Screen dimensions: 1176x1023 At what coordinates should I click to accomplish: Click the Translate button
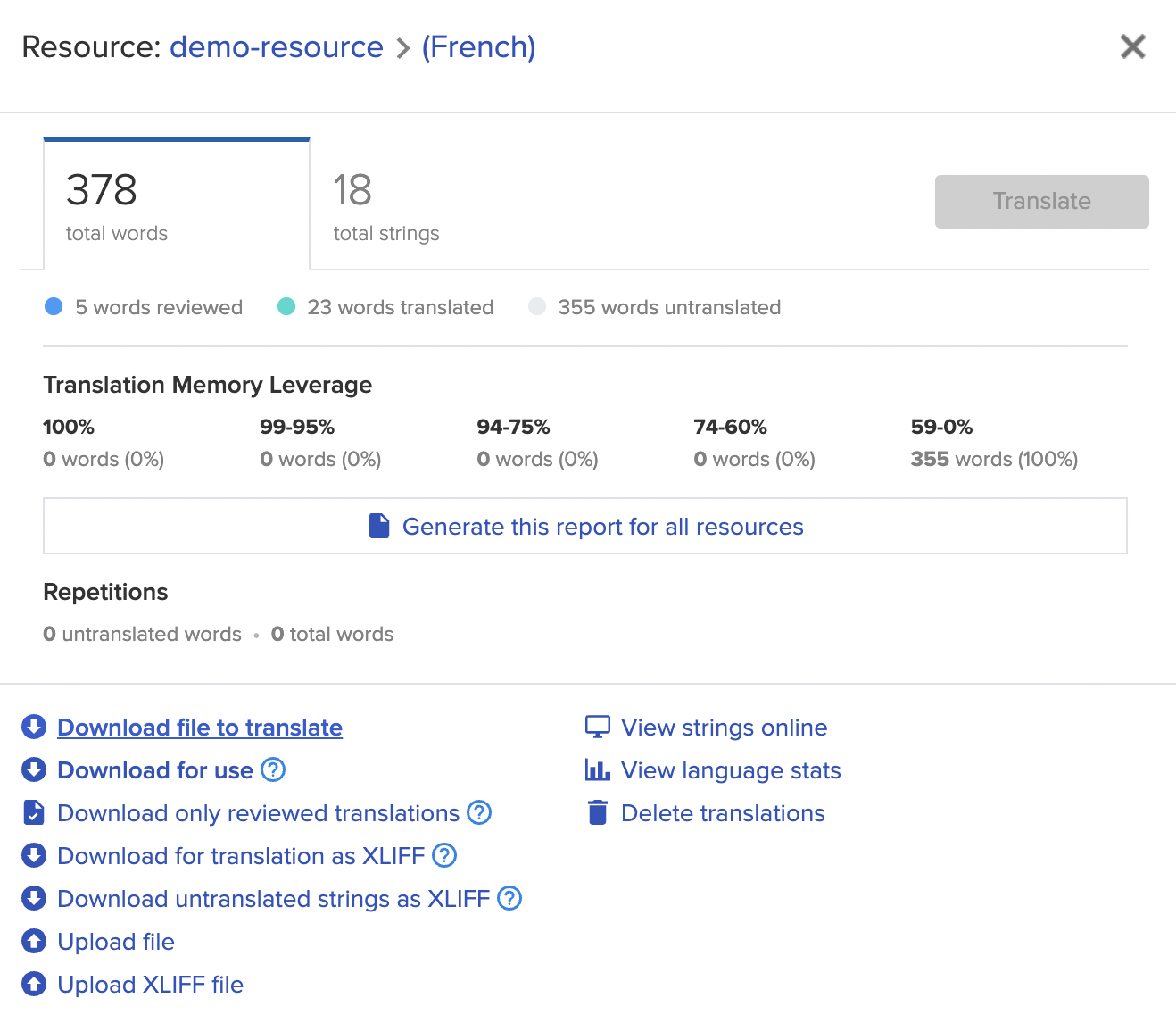point(1040,201)
